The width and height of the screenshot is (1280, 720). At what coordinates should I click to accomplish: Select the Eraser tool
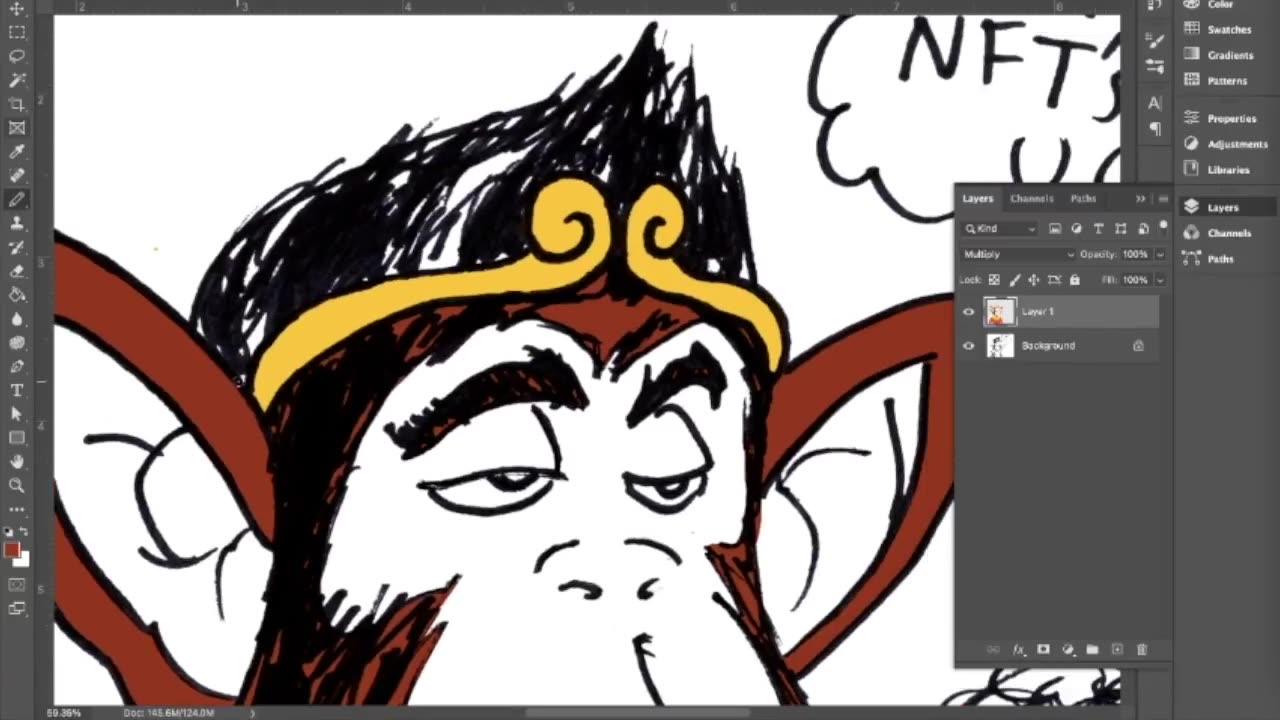pyautogui.click(x=17, y=271)
